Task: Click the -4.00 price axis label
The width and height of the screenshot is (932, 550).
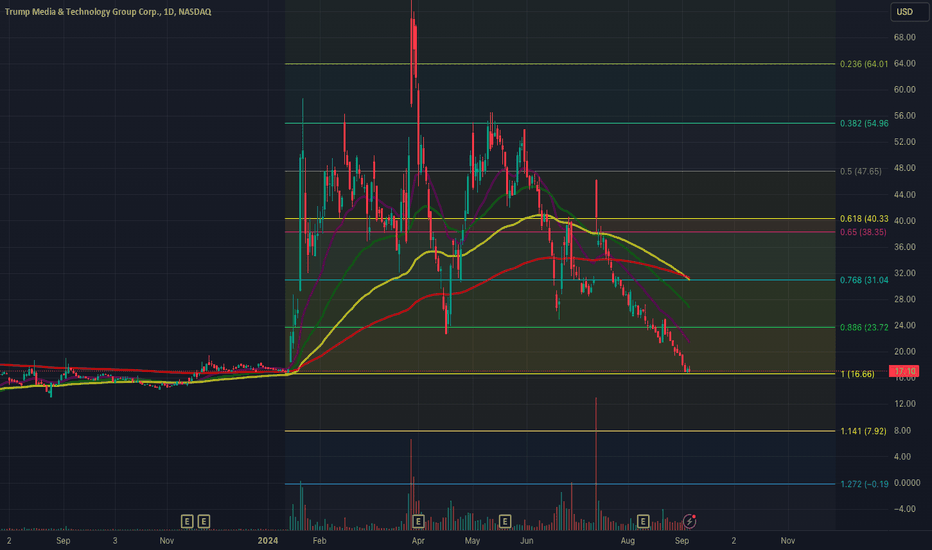Action: pos(904,509)
